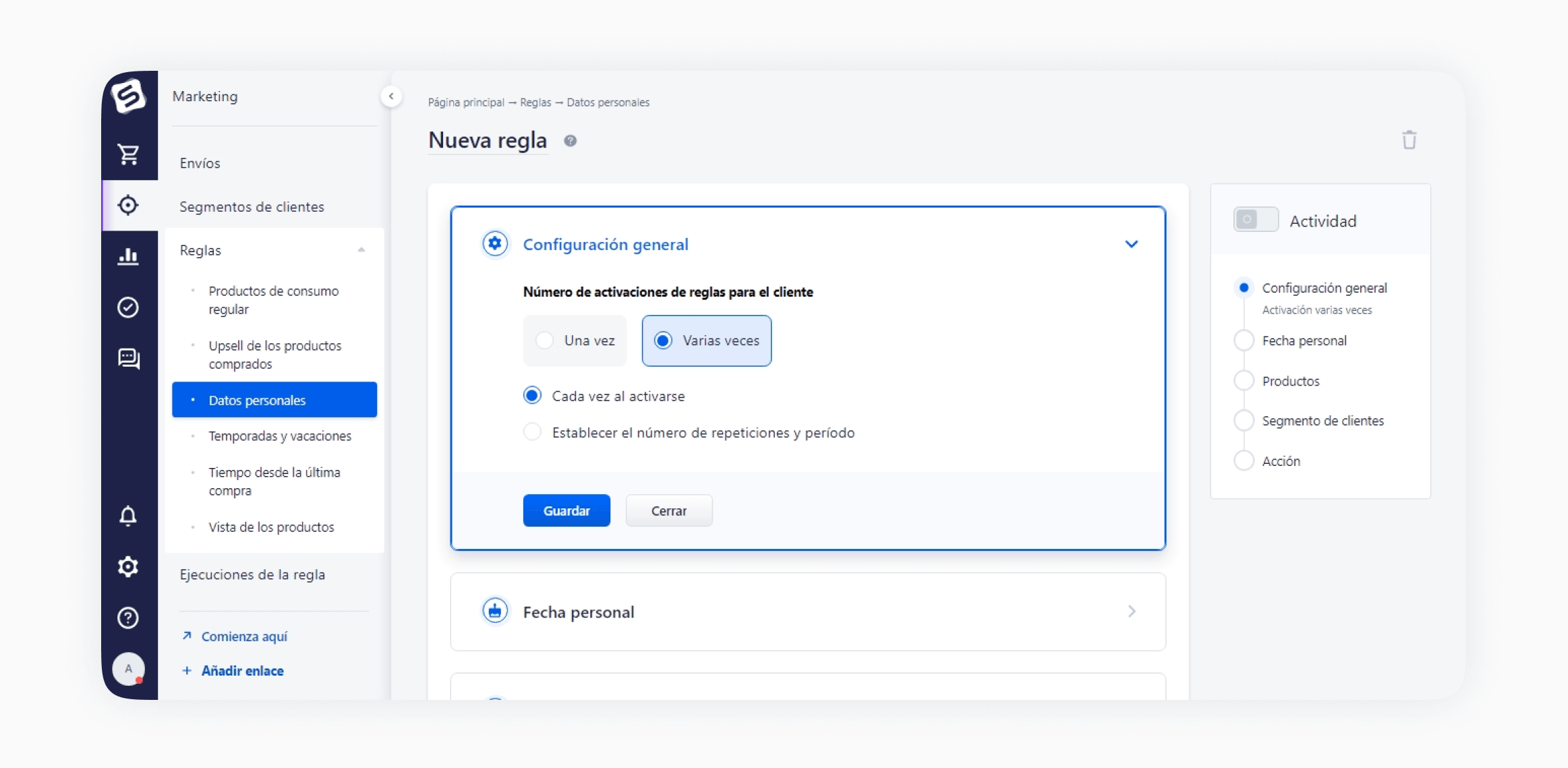Screen dimensions: 1568x768
Task: Click the Guardar button
Action: click(566, 510)
